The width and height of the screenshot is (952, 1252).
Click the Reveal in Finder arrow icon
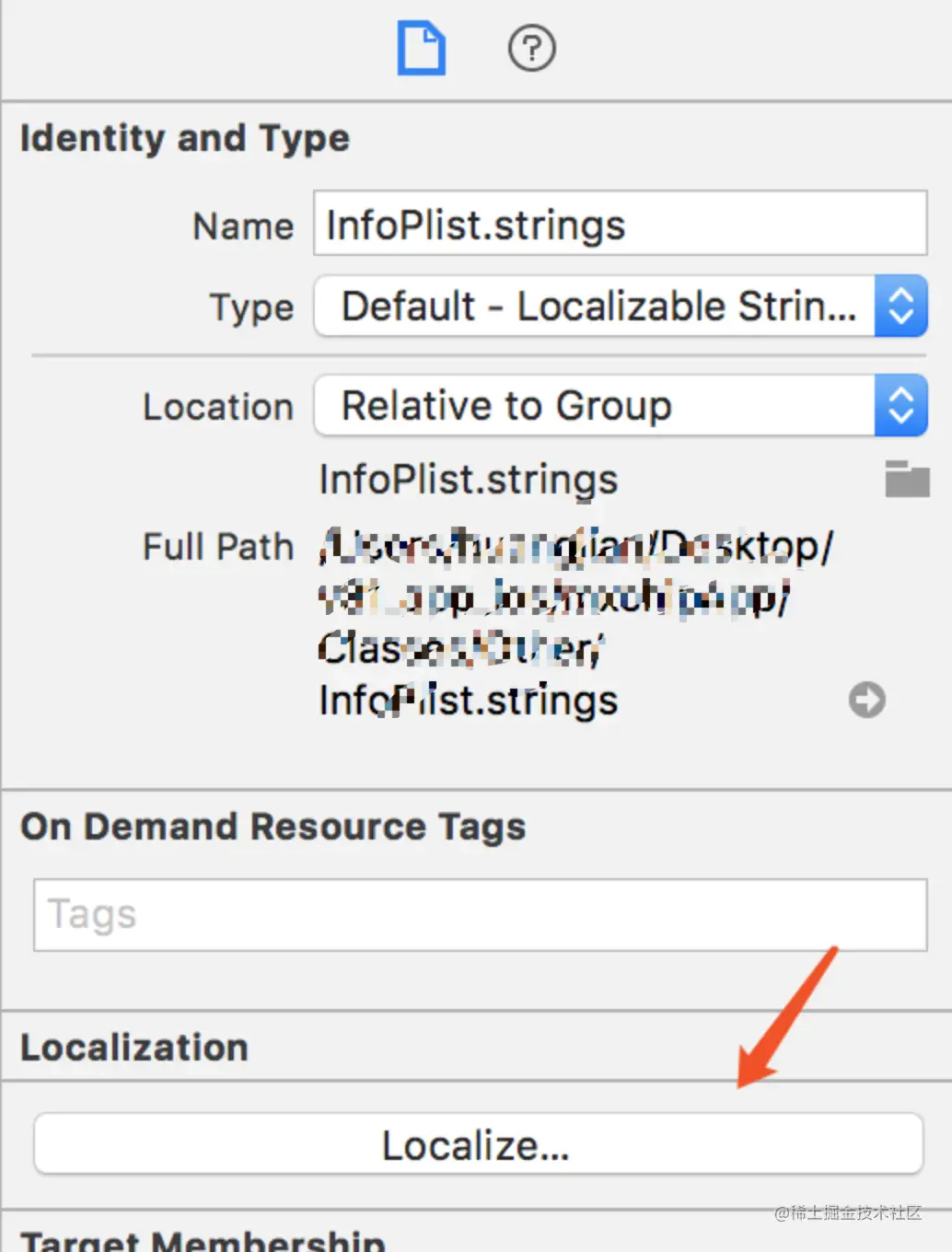click(866, 700)
